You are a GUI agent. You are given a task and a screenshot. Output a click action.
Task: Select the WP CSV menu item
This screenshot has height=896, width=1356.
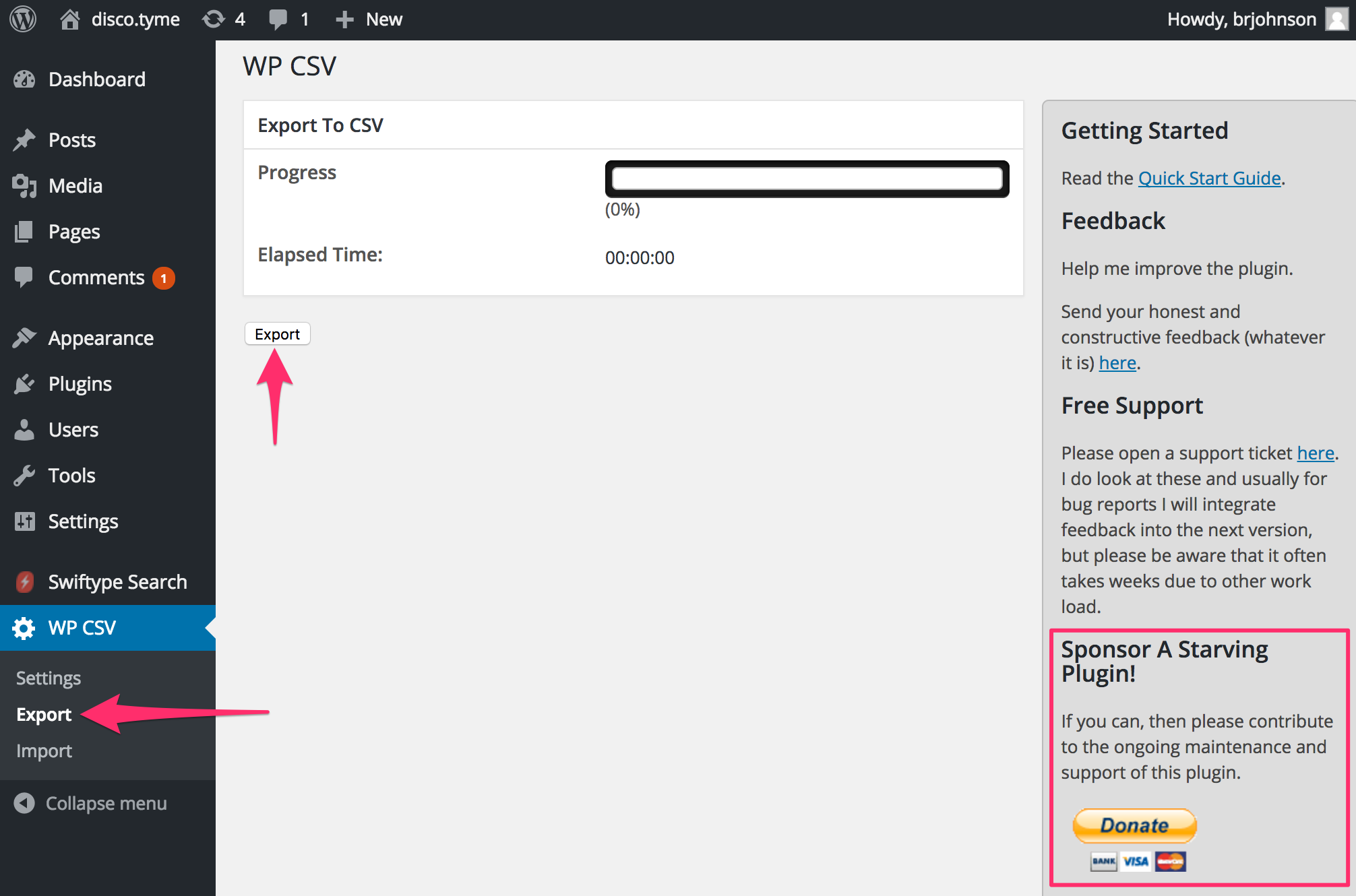tap(108, 628)
